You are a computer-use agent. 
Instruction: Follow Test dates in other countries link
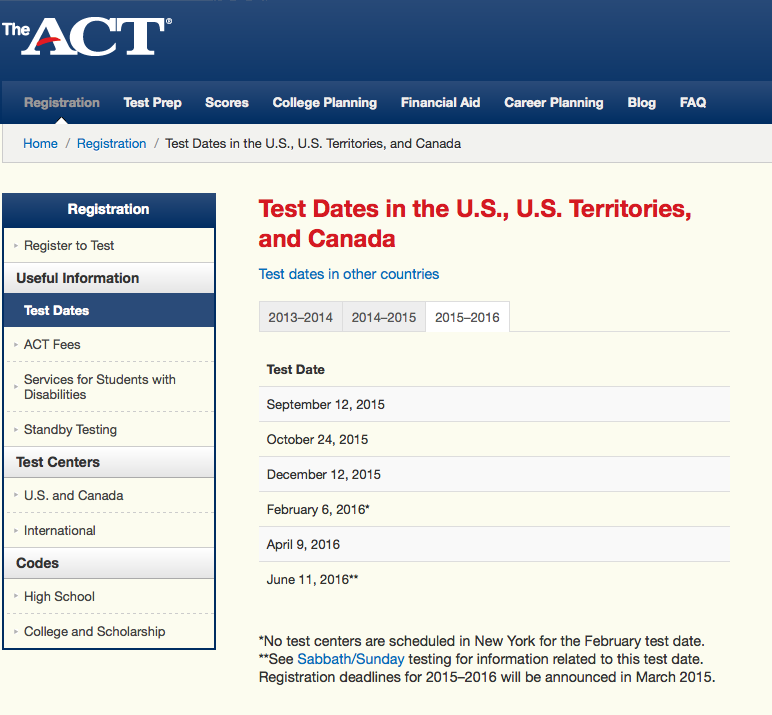(x=349, y=274)
